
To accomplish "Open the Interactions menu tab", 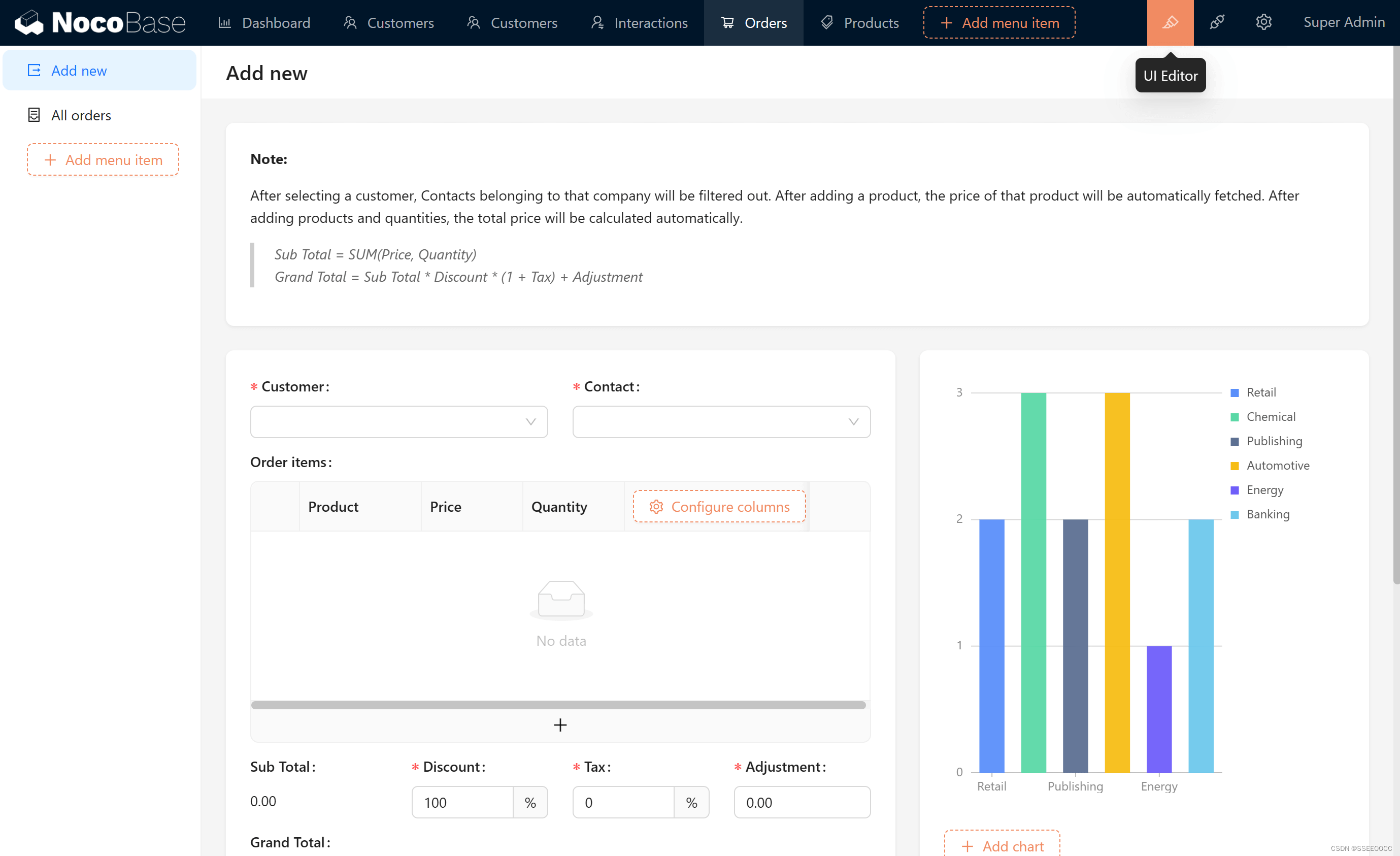I will pos(639,23).
